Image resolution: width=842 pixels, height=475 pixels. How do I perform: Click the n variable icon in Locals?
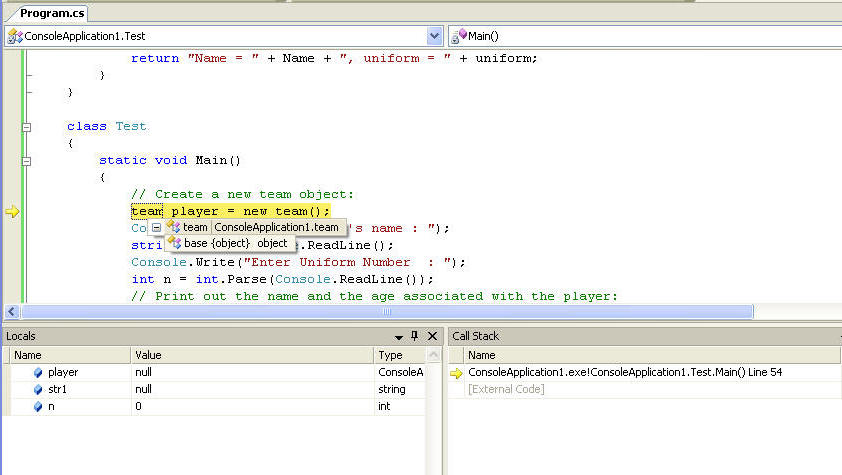(38, 407)
